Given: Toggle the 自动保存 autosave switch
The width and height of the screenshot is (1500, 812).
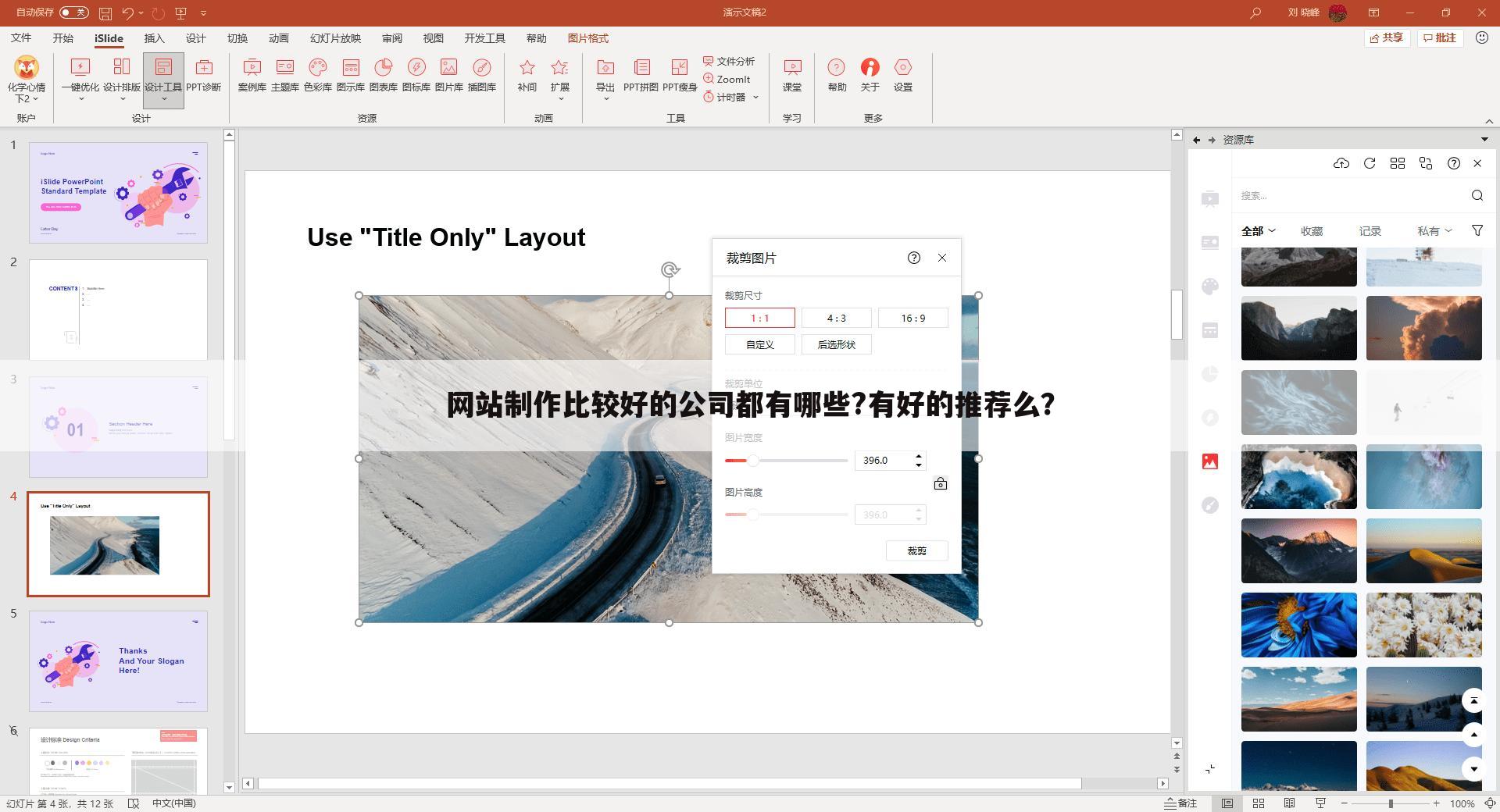Looking at the screenshot, I should (73, 12).
